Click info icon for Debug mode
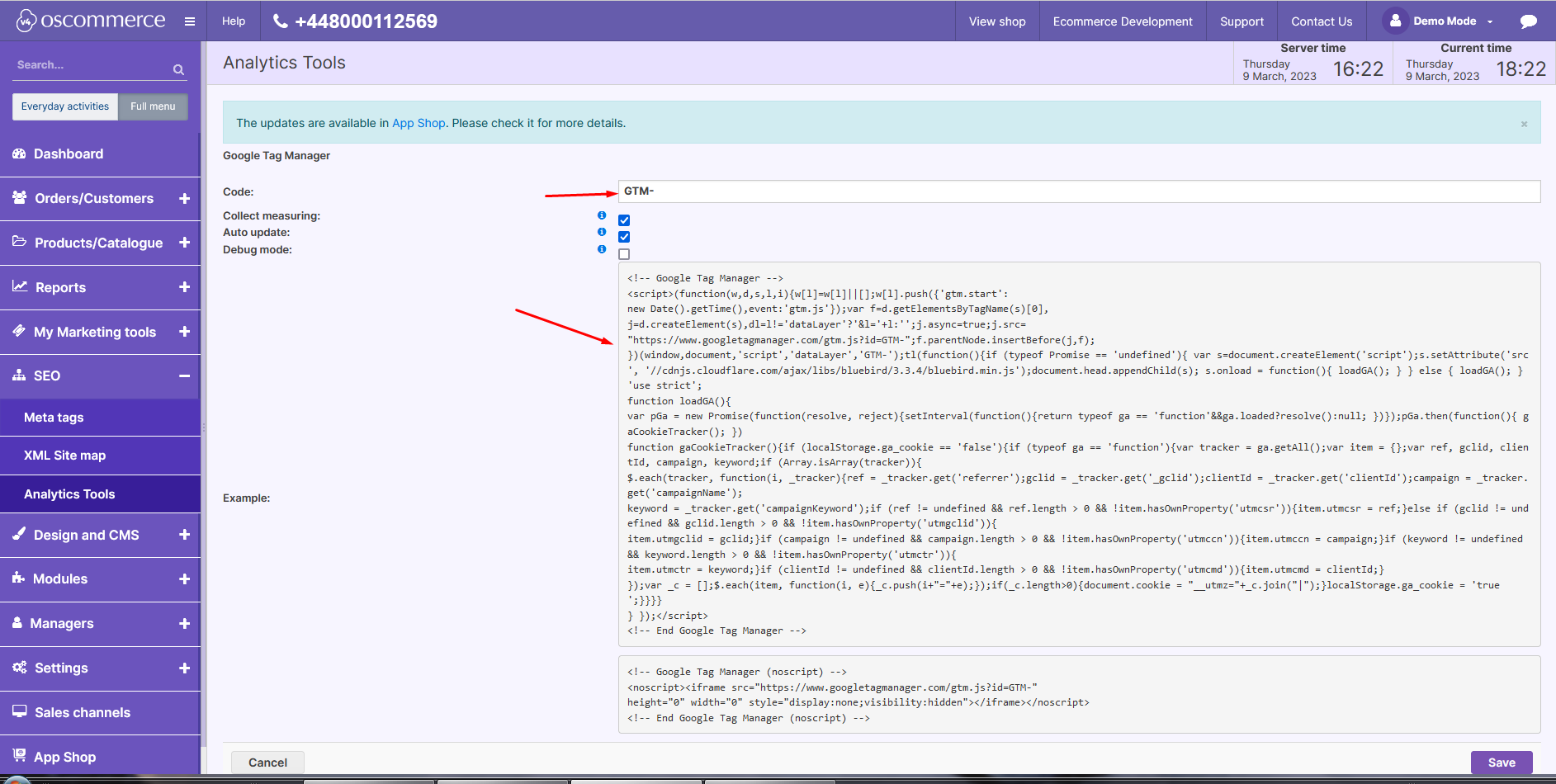This screenshot has height=784, width=1556. coord(602,249)
